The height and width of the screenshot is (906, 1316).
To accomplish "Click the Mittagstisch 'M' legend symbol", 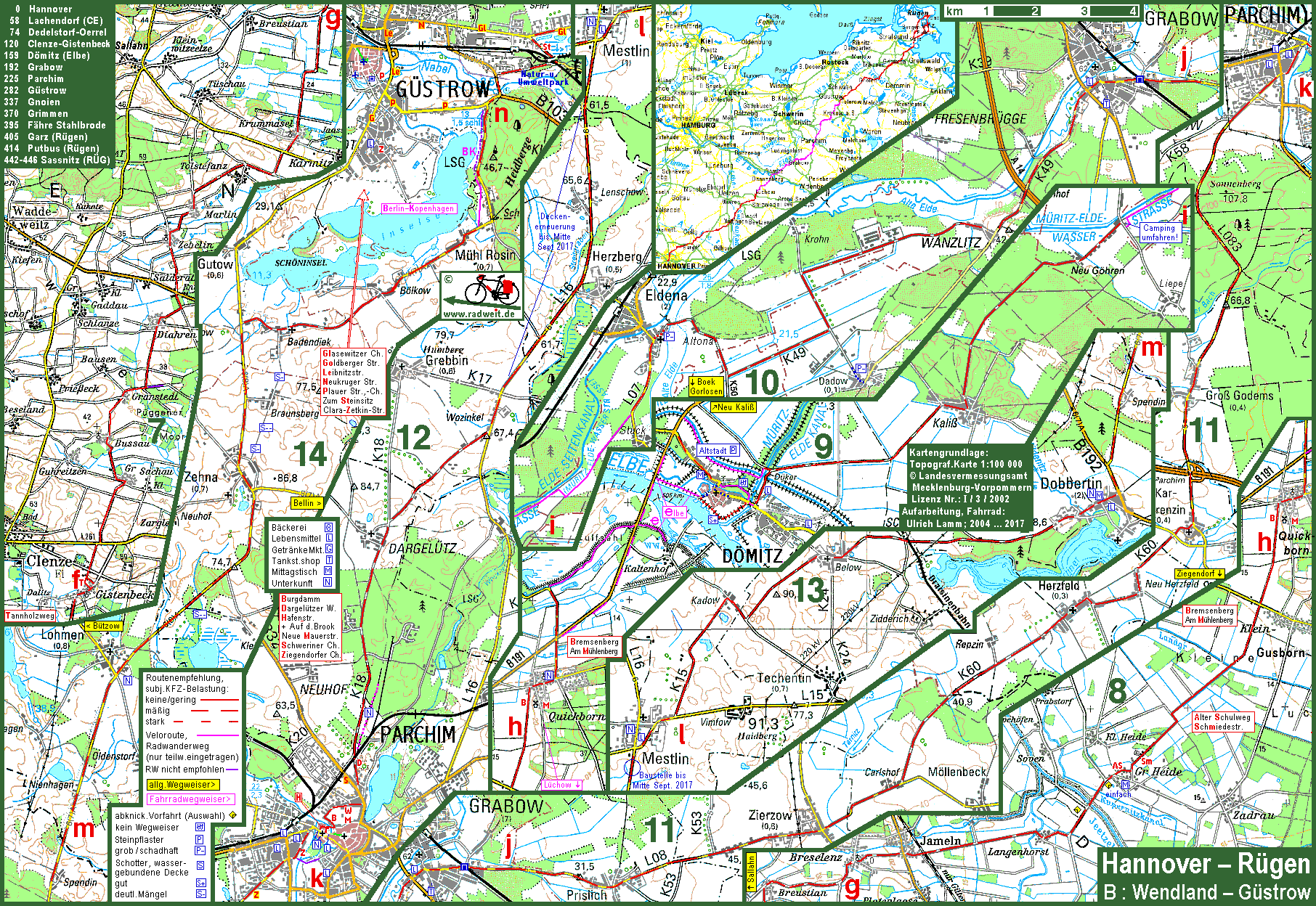I will coord(328,571).
